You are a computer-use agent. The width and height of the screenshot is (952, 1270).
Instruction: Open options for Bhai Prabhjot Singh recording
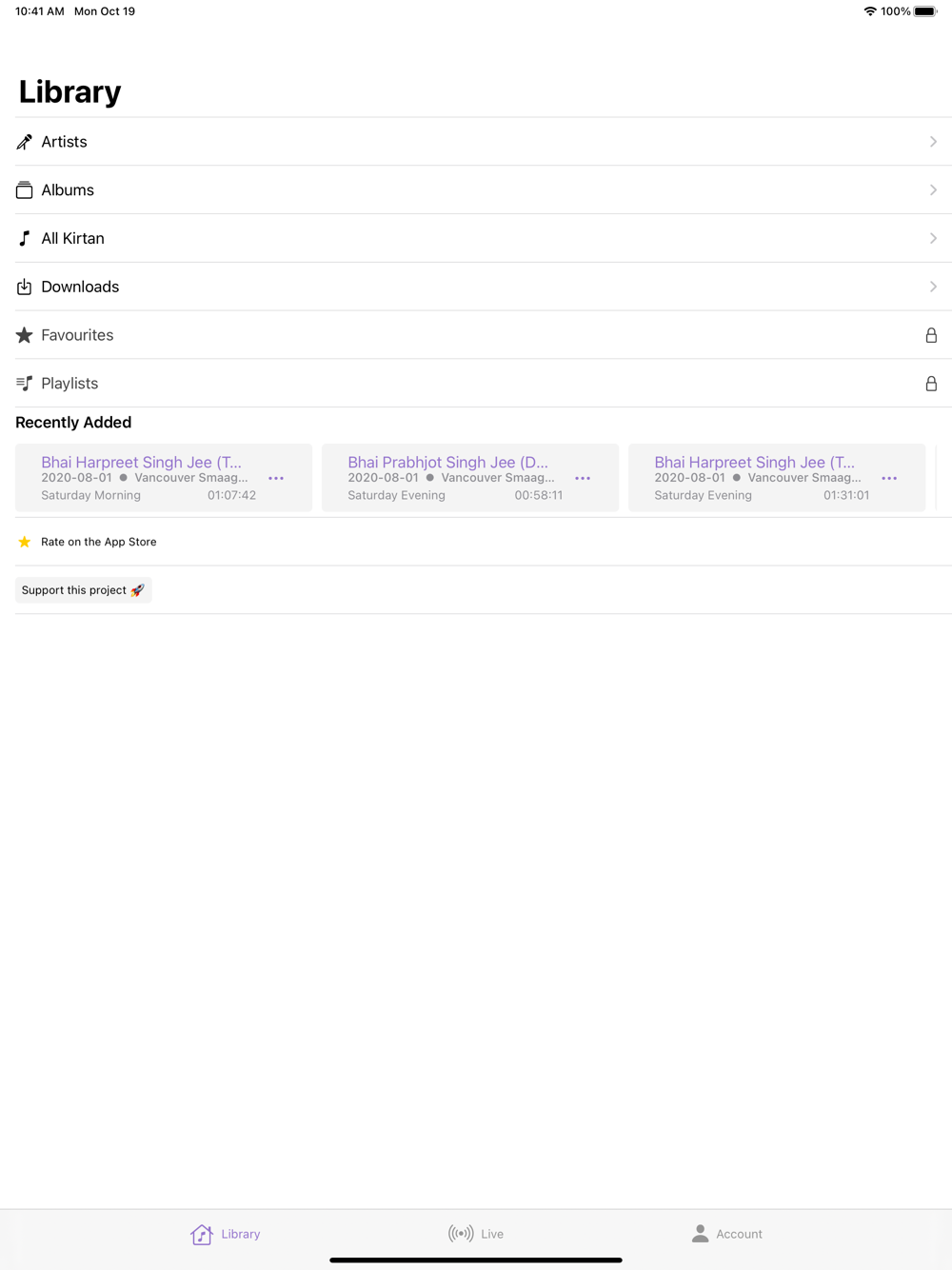(x=583, y=478)
